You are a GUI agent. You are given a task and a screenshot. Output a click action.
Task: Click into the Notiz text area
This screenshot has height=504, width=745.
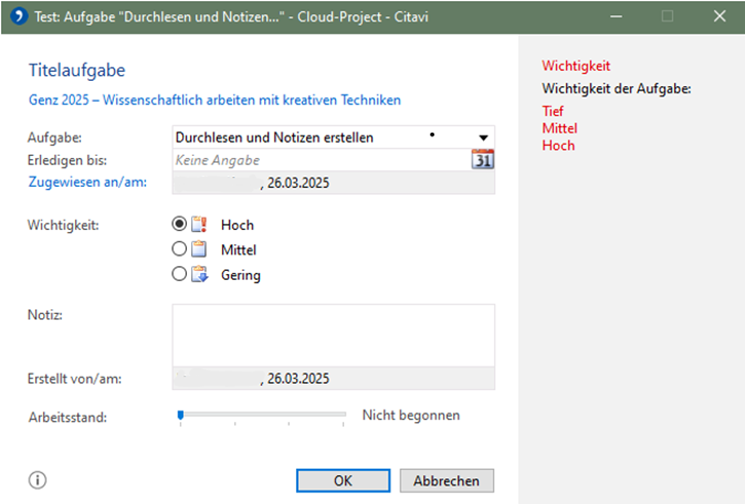pyautogui.click(x=333, y=335)
